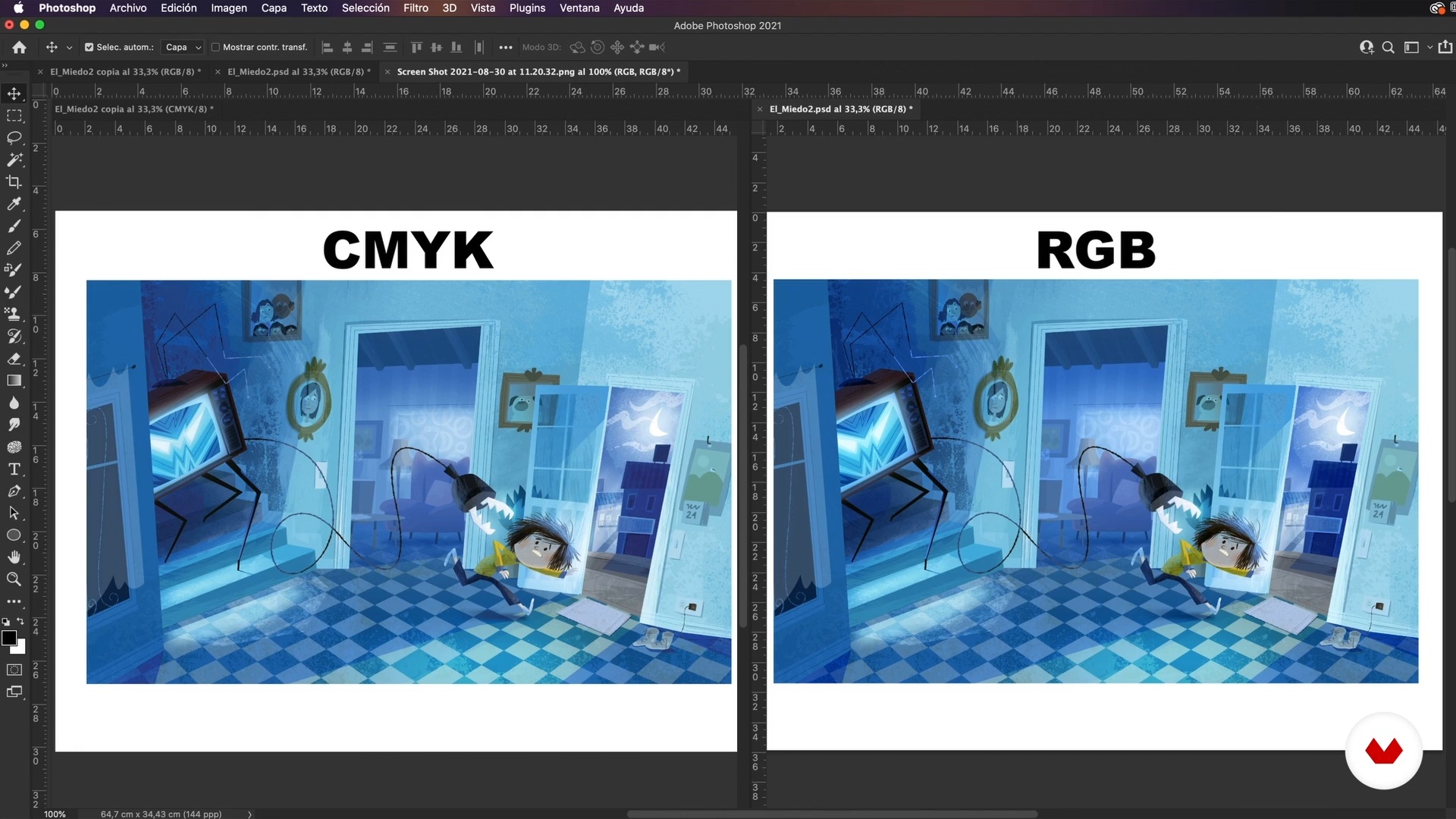Align left edges in options bar
Screen dimensions: 1456x819
pyautogui.click(x=328, y=47)
